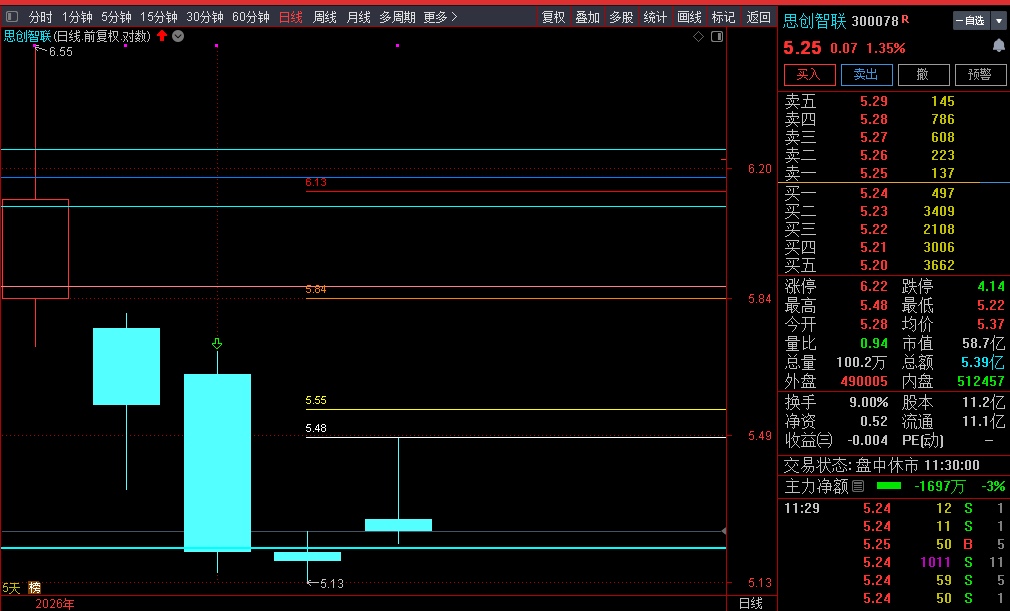Select the 30分钟 period tab

(x=205, y=17)
